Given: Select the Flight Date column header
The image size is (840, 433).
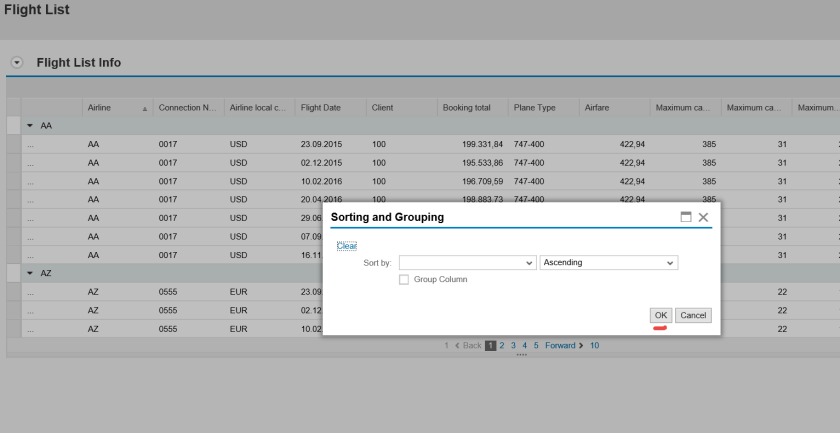Looking at the screenshot, I should coord(321,108).
